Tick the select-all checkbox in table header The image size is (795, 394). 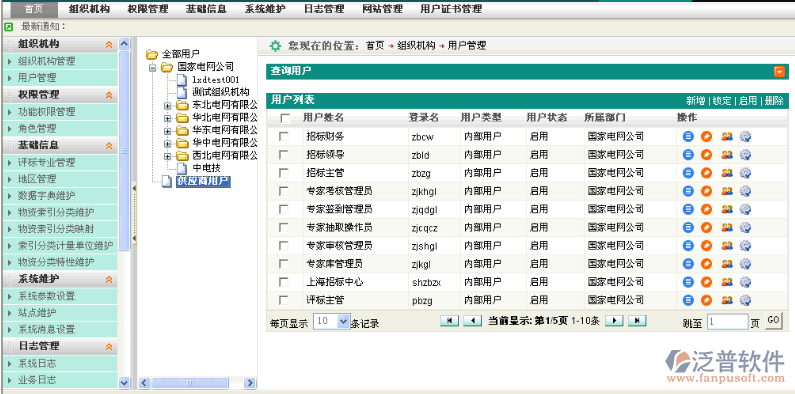click(285, 118)
